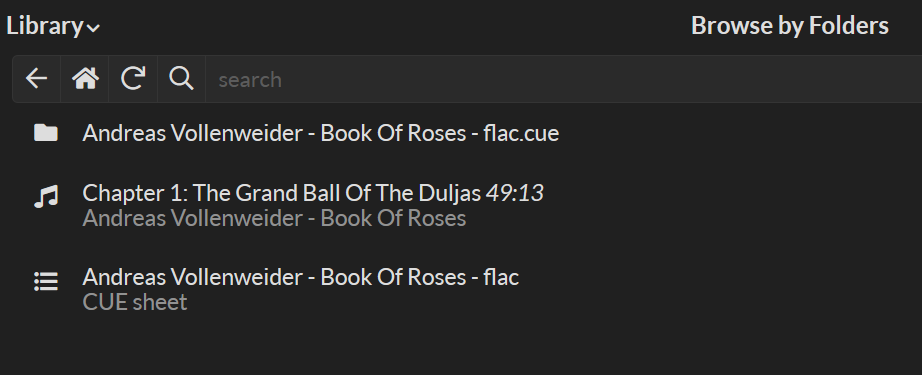The width and height of the screenshot is (922, 375).
Task: Click into the search input field
Action: (x=563, y=79)
